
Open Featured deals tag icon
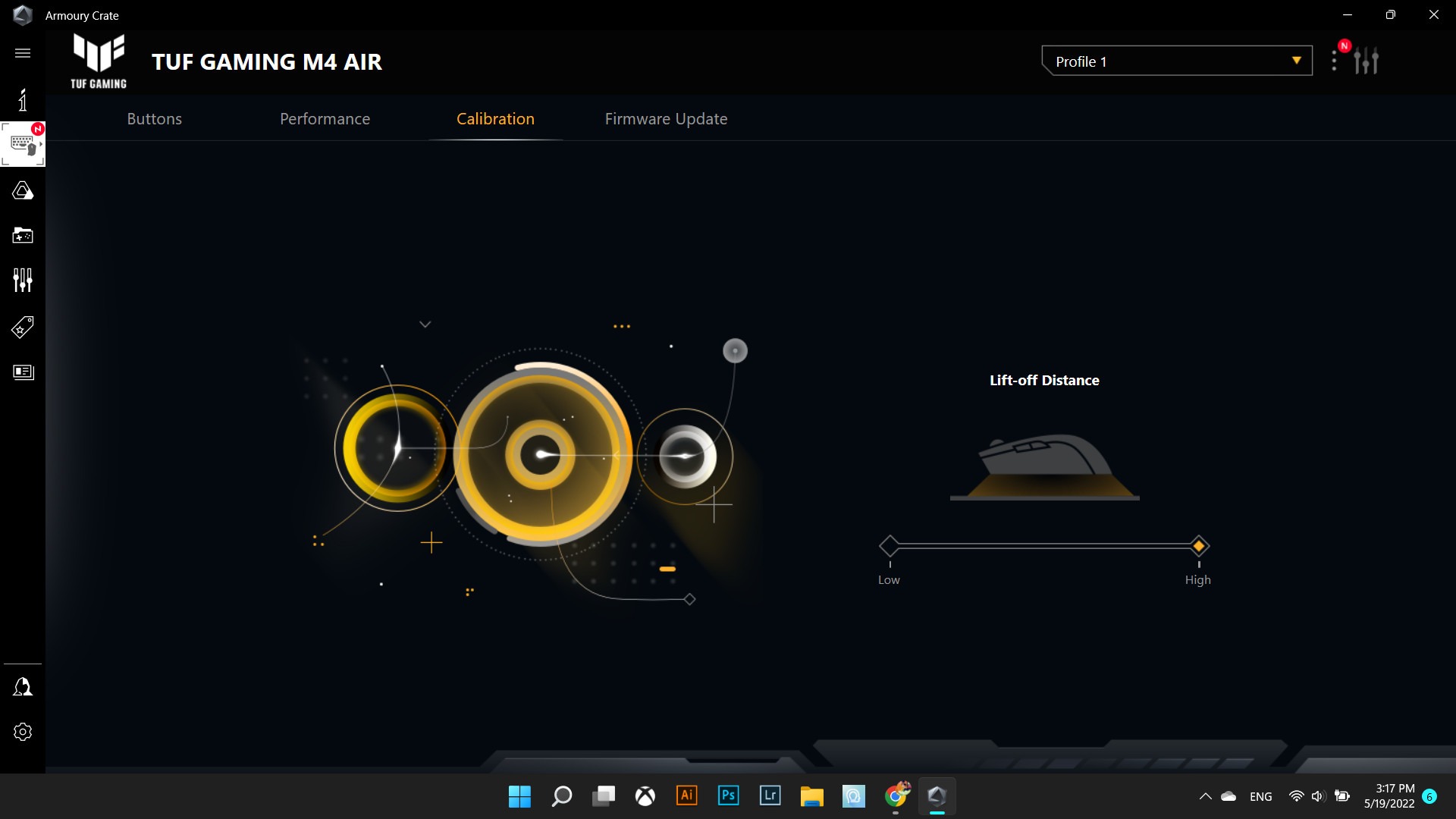tap(23, 327)
